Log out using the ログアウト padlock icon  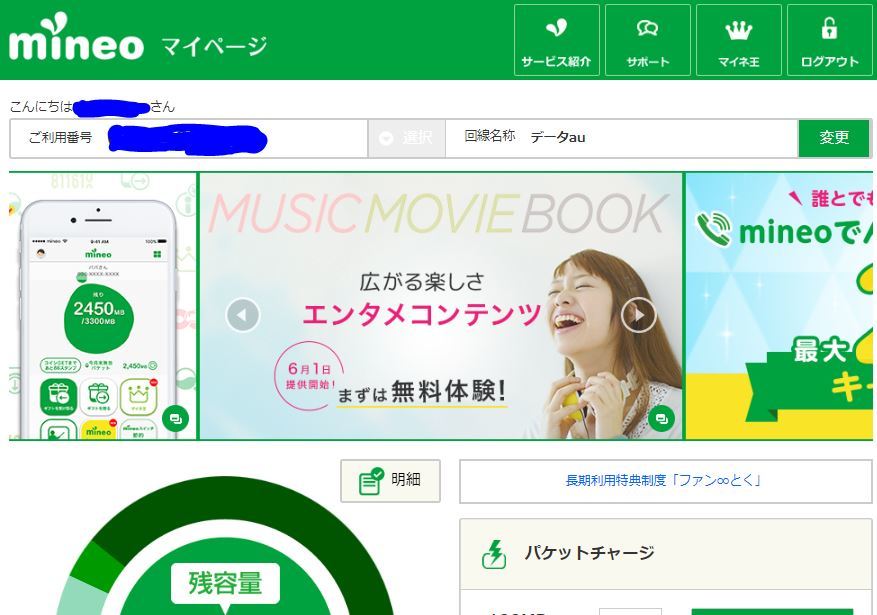click(x=829, y=30)
